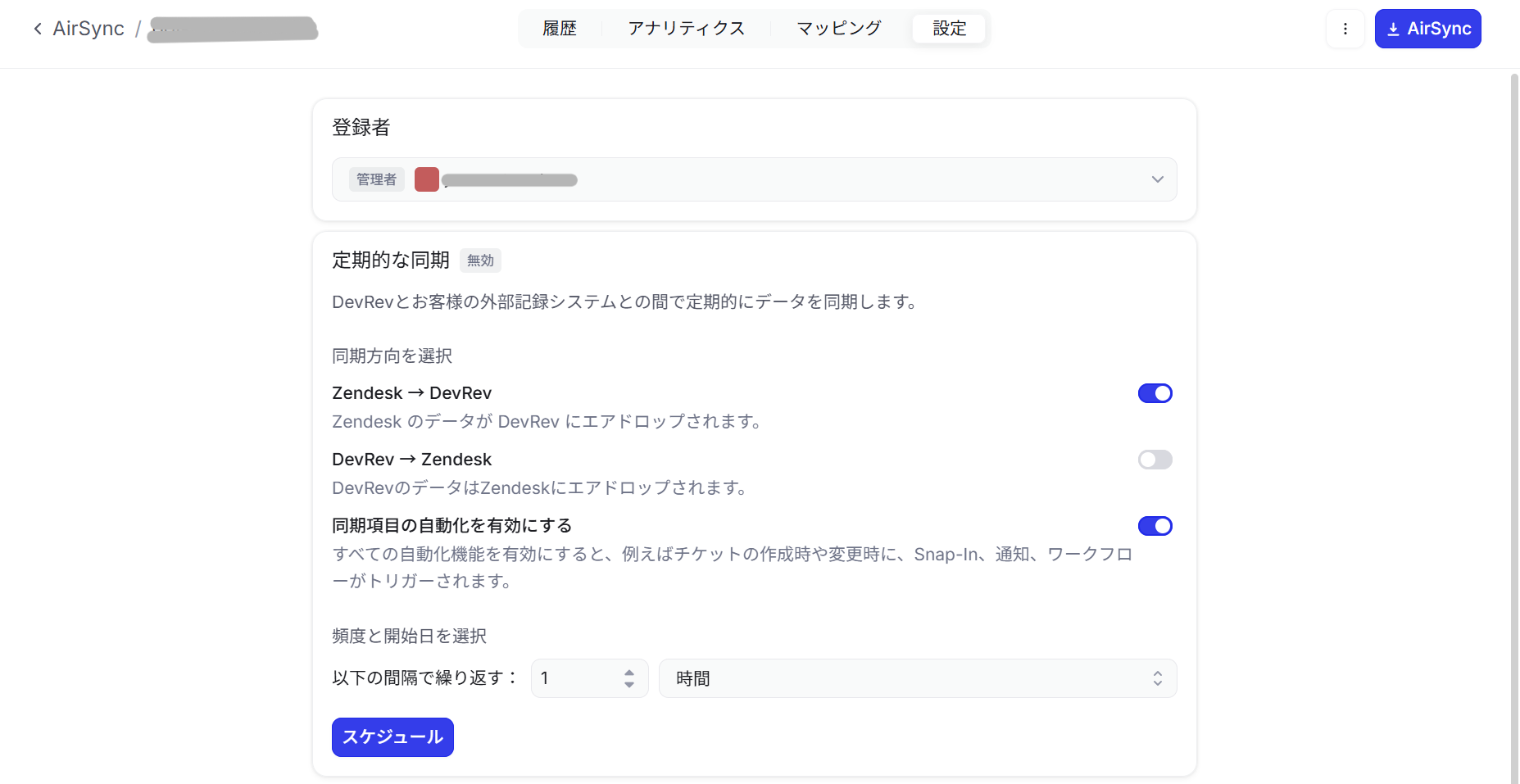
Task: Switch to the 履歴 tab
Action: click(x=560, y=28)
